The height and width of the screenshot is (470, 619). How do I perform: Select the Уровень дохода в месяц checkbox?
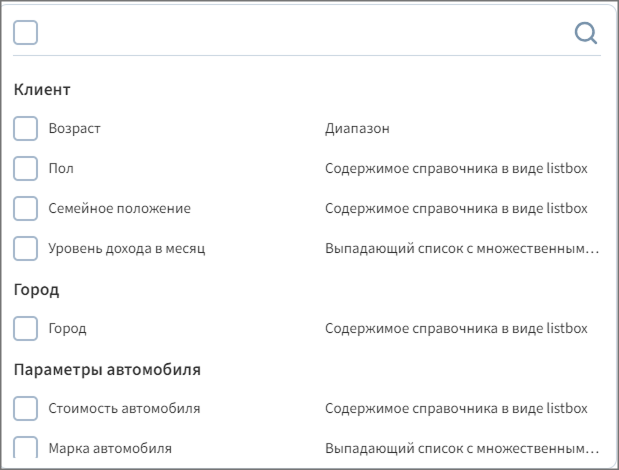pyautogui.click(x=26, y=249)
